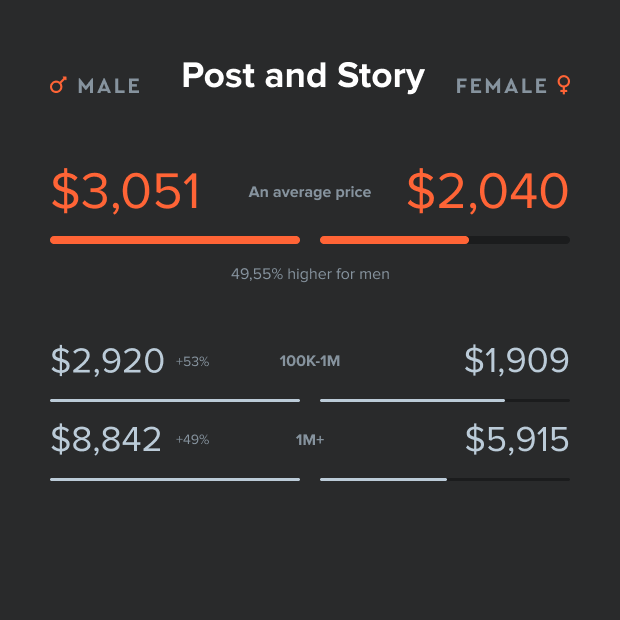
Task: Click the $8,842 male price
Action: (106, 439)
